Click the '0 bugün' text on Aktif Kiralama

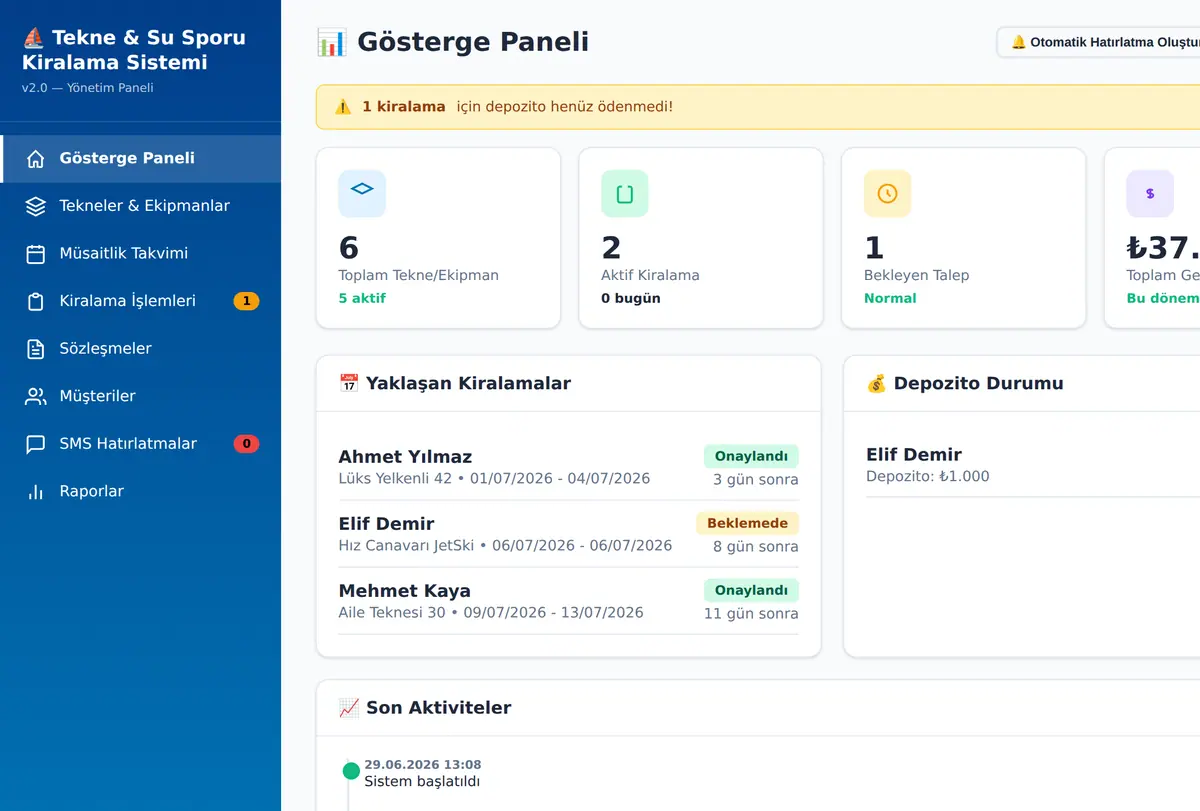pos(631,299)
